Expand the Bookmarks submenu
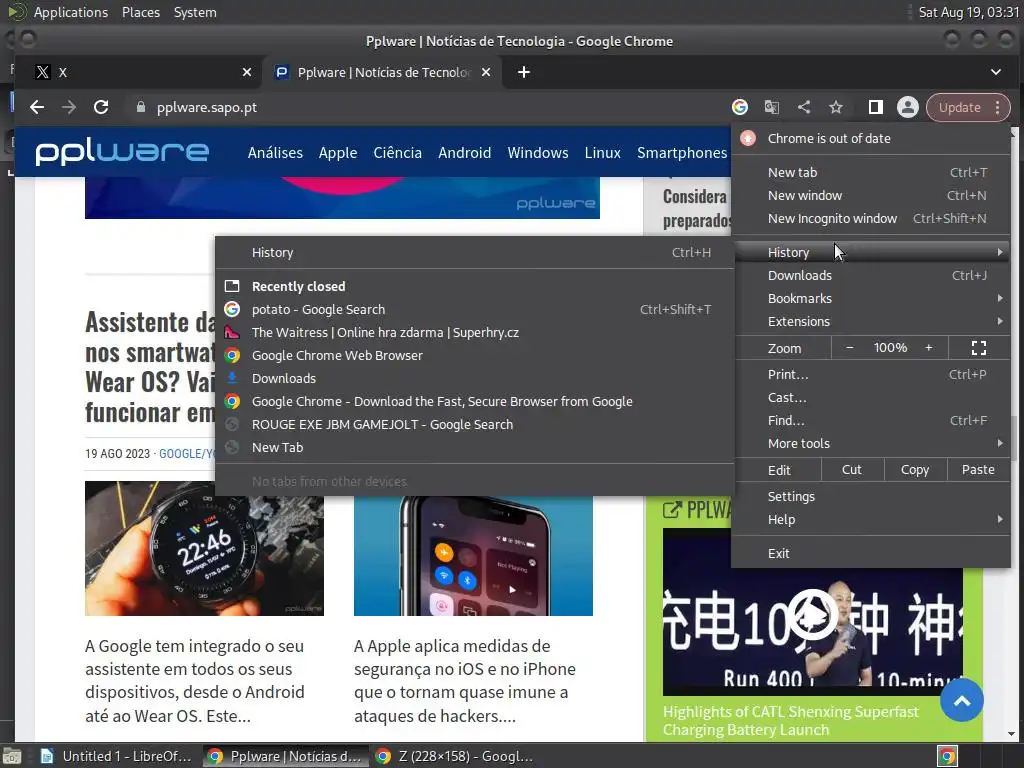Screen dimensions: 1024x768 pos(871,298)
